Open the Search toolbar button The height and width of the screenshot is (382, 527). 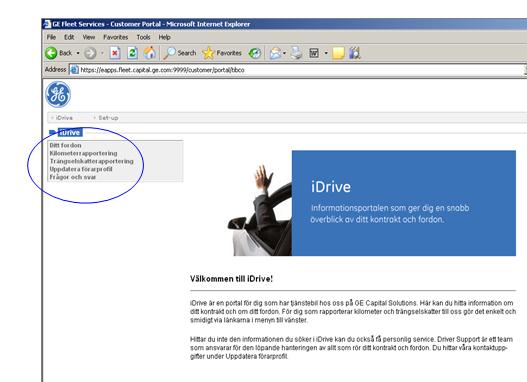180,53
